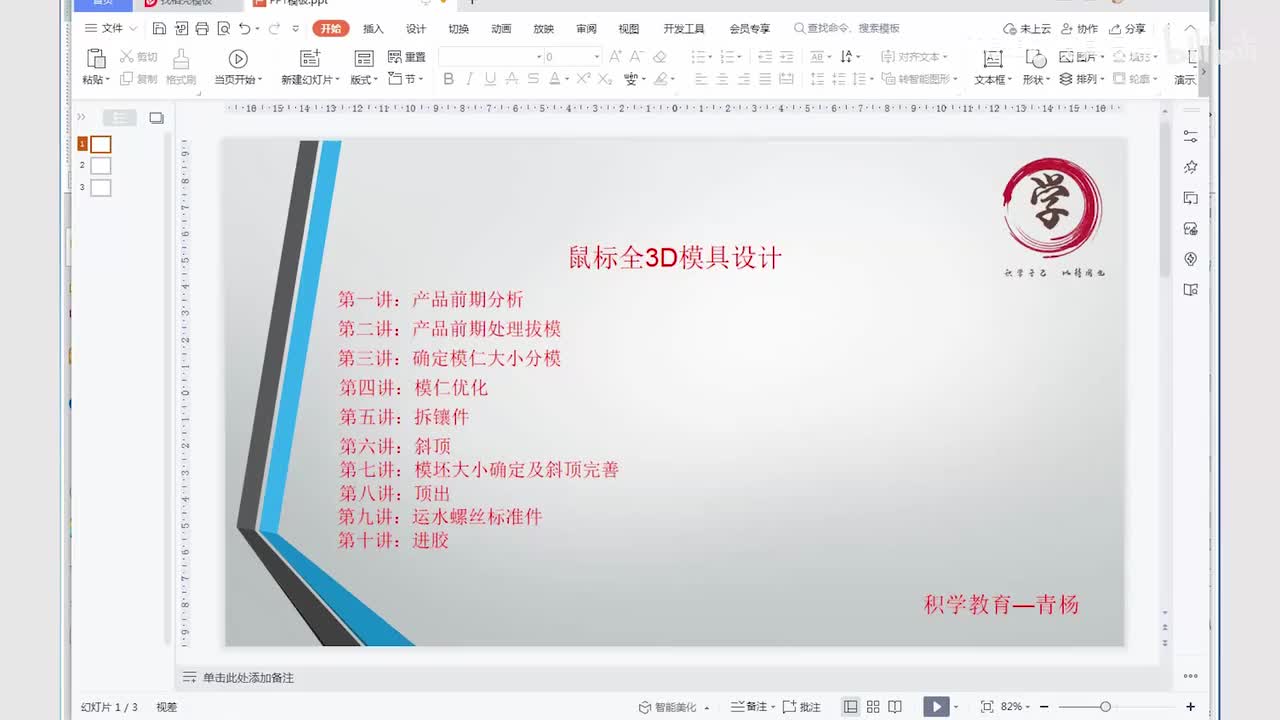Toggle normal view in status bar
Viewport: 1280px width, 720px height.
click(850, 706)
